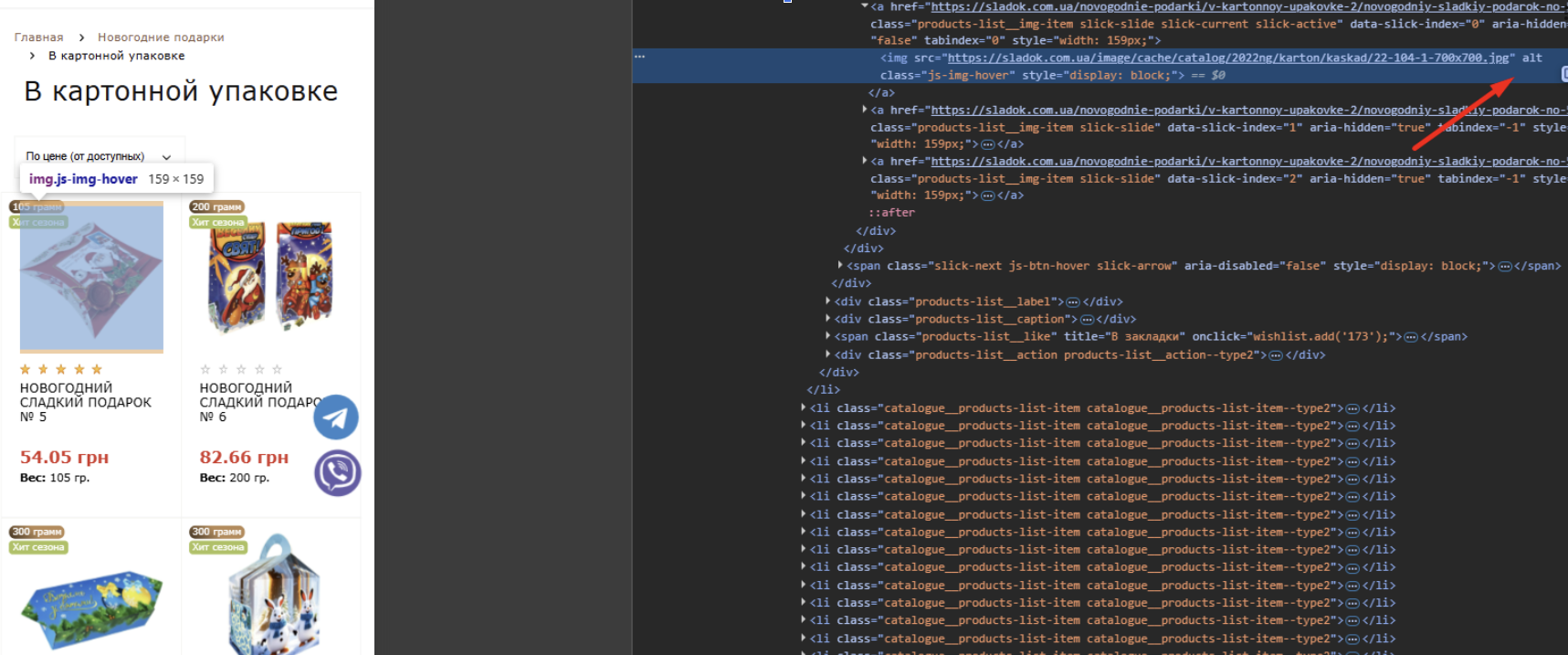The image size is (1568, 655).
Task: Click ellipsis in the data-slick-index="1" anchor node
Action: (988, 144)
